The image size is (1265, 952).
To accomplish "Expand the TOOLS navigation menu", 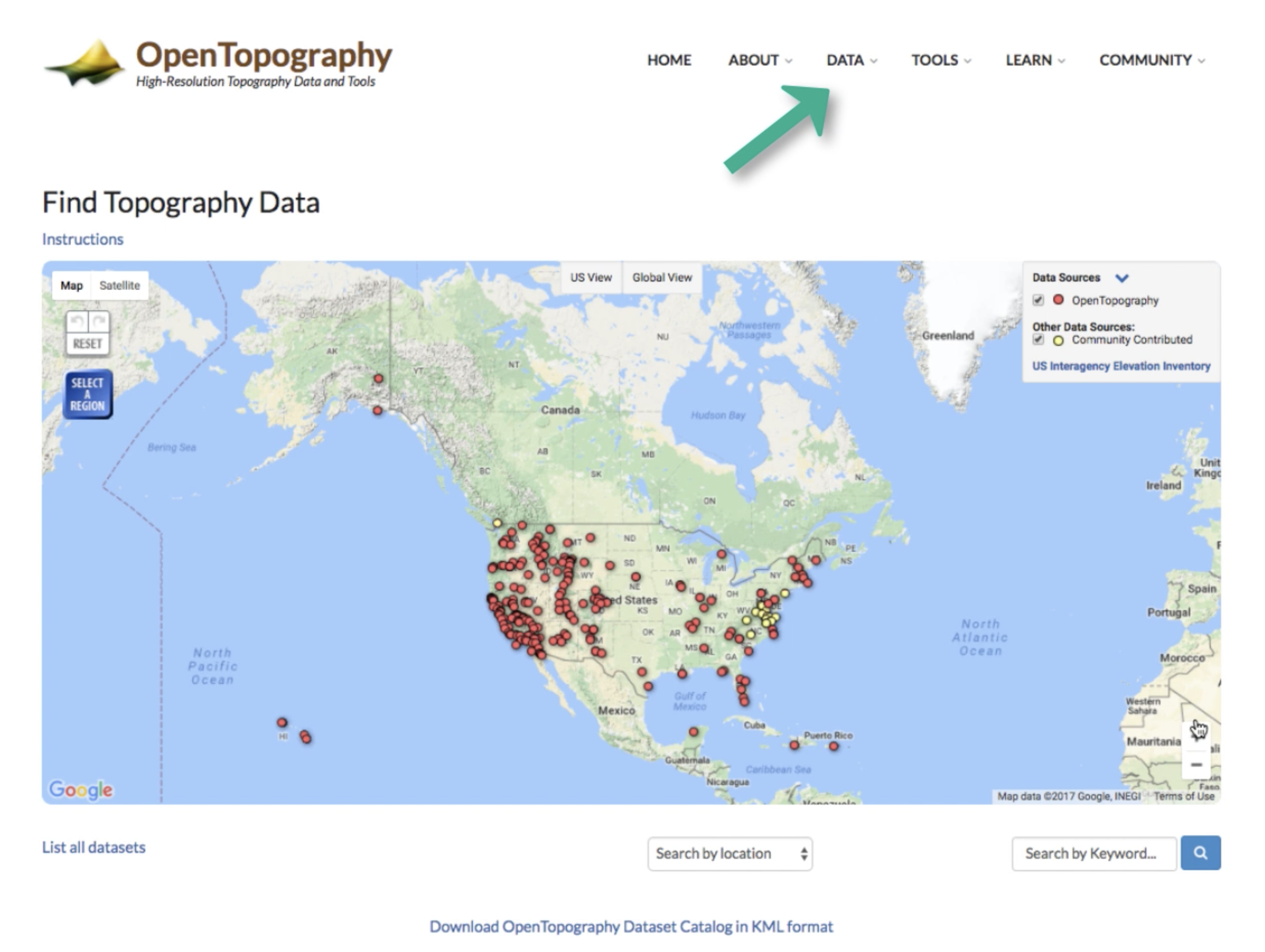I will click(941, 60).
